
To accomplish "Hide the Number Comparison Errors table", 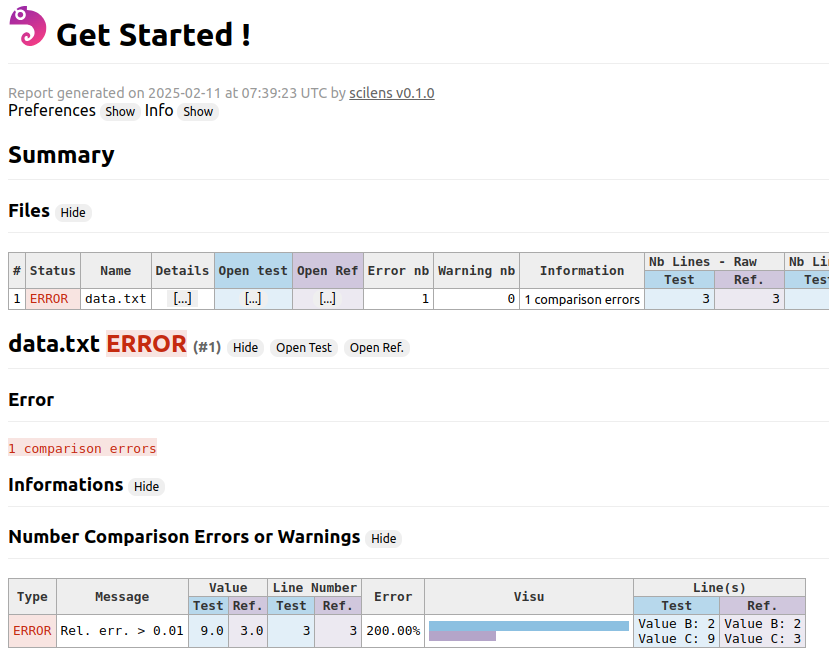I will pyautogui.click(x=383, y=538).
